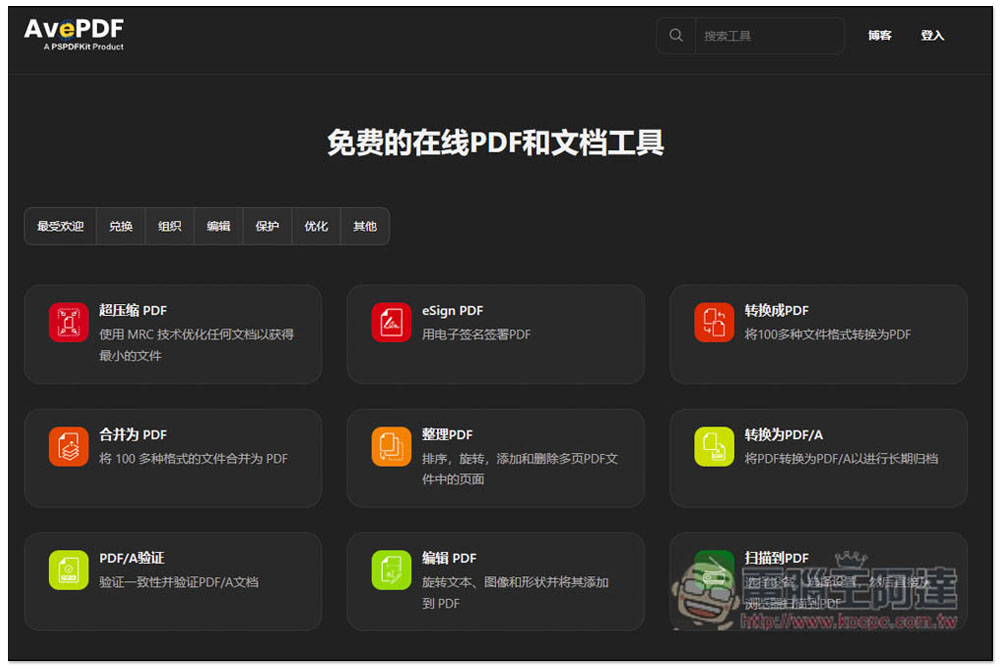Screen dimensions: 1000x668
Task: Click the A PSPDFKit Product tagline
Action: [84, 47]
